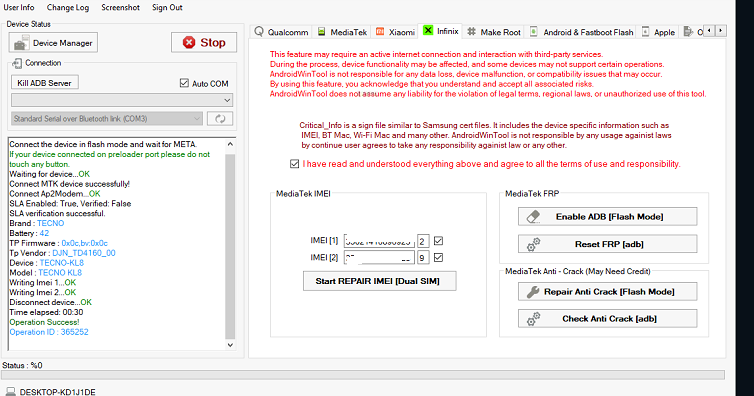
Task: Click the green Infinix tab icon
Action: pyautogui.click(x=427, y=30)
